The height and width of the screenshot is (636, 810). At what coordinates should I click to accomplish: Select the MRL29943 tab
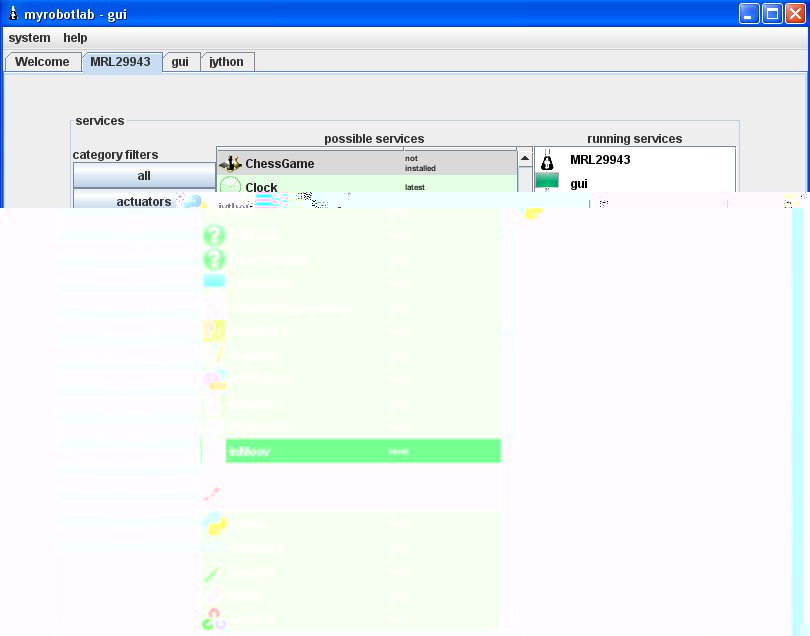point(120,62)
